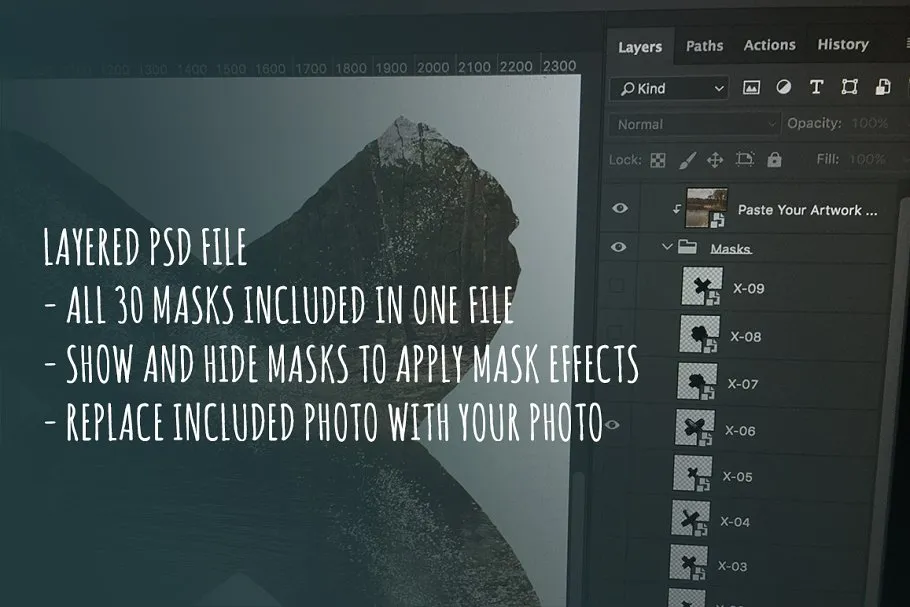Click the lock position move icon

[x=715, y=160]
